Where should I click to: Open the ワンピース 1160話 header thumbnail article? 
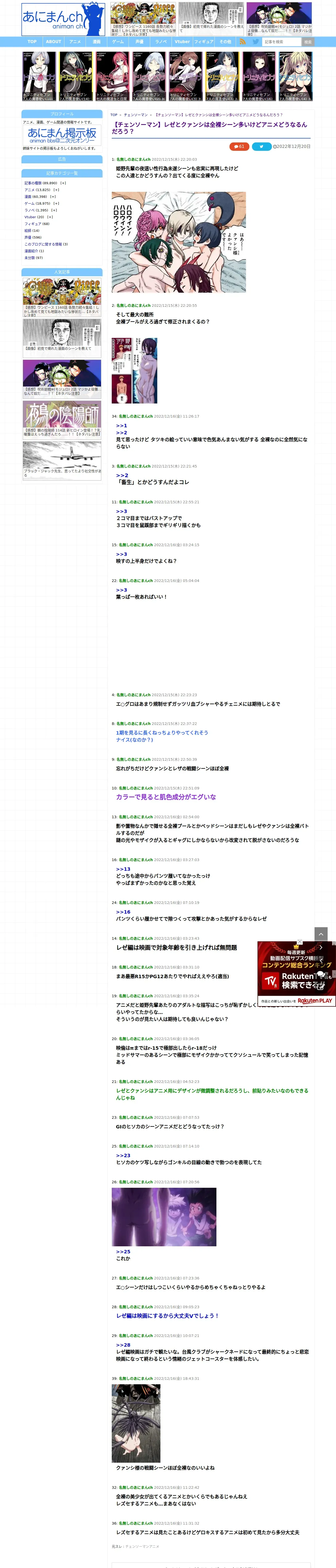143,19
